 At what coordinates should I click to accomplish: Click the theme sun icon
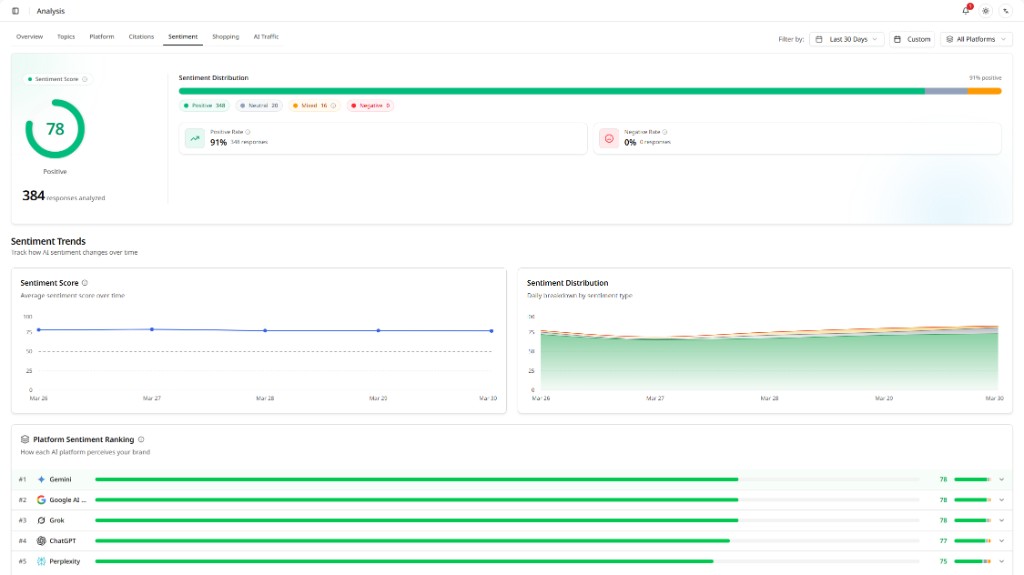(985, 11)
